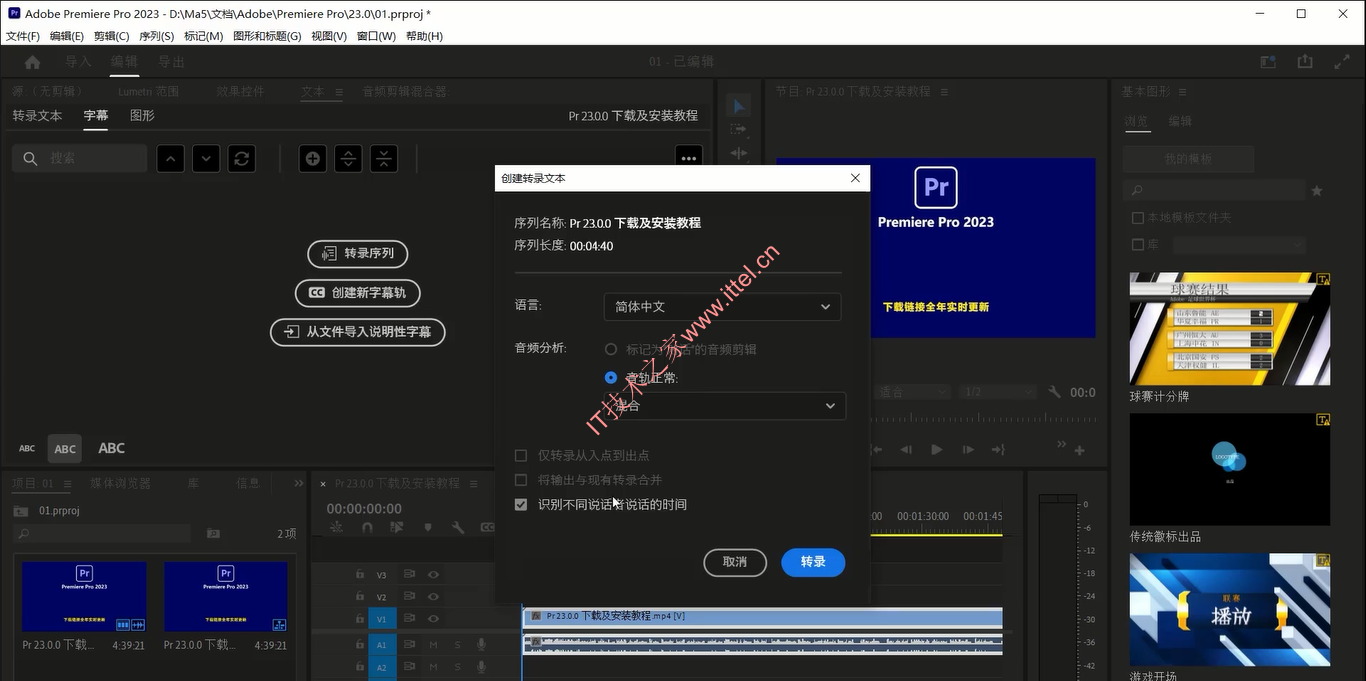Click the full screen video icon
This screenshot has width=1366, height=681.
[x=1342, y=62]
